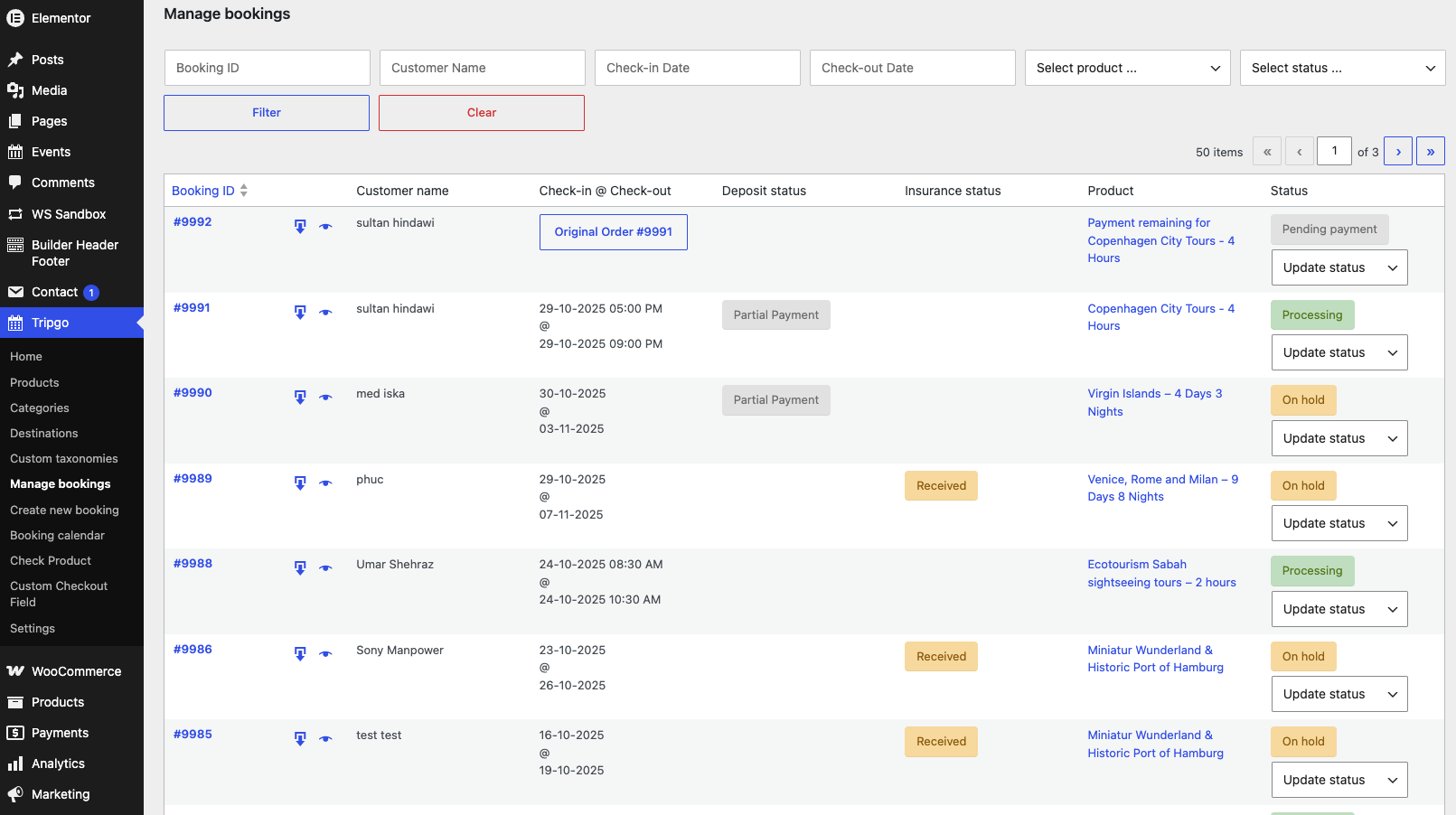Open Create new booking submenu item
1456x815 pixels.
click(x=64, y=511)
